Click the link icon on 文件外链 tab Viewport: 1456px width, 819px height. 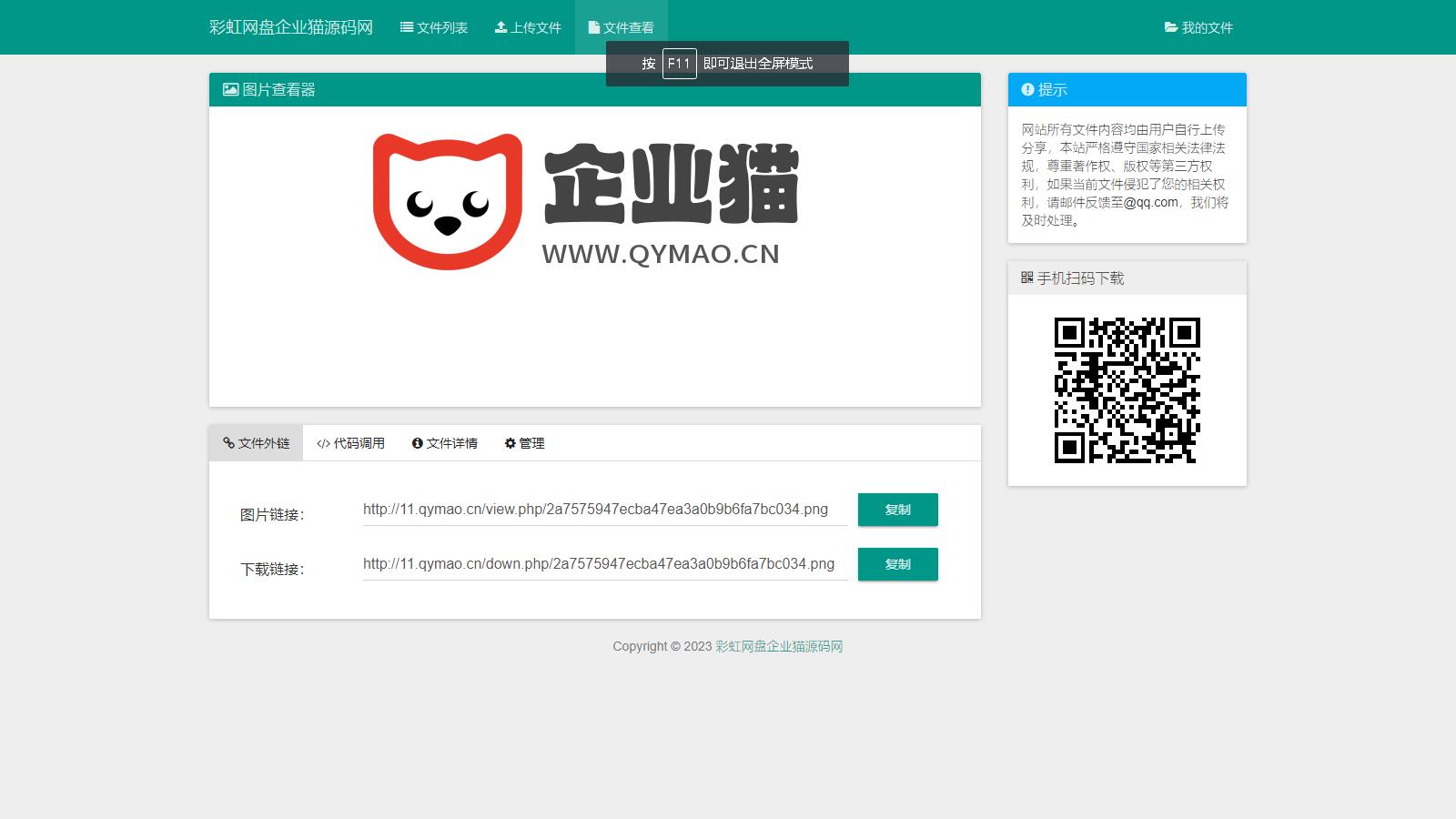coord(228,443)
